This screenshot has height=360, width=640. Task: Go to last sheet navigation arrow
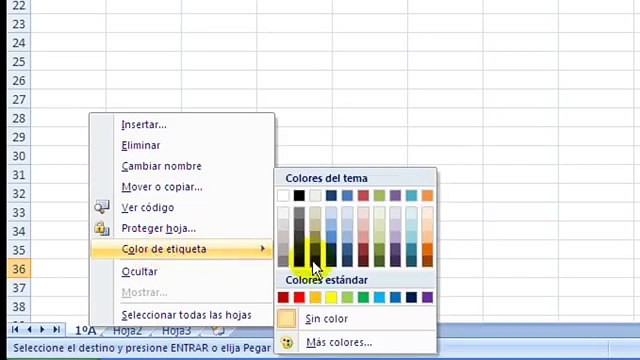pyautogui.click(x=56, y=329)
